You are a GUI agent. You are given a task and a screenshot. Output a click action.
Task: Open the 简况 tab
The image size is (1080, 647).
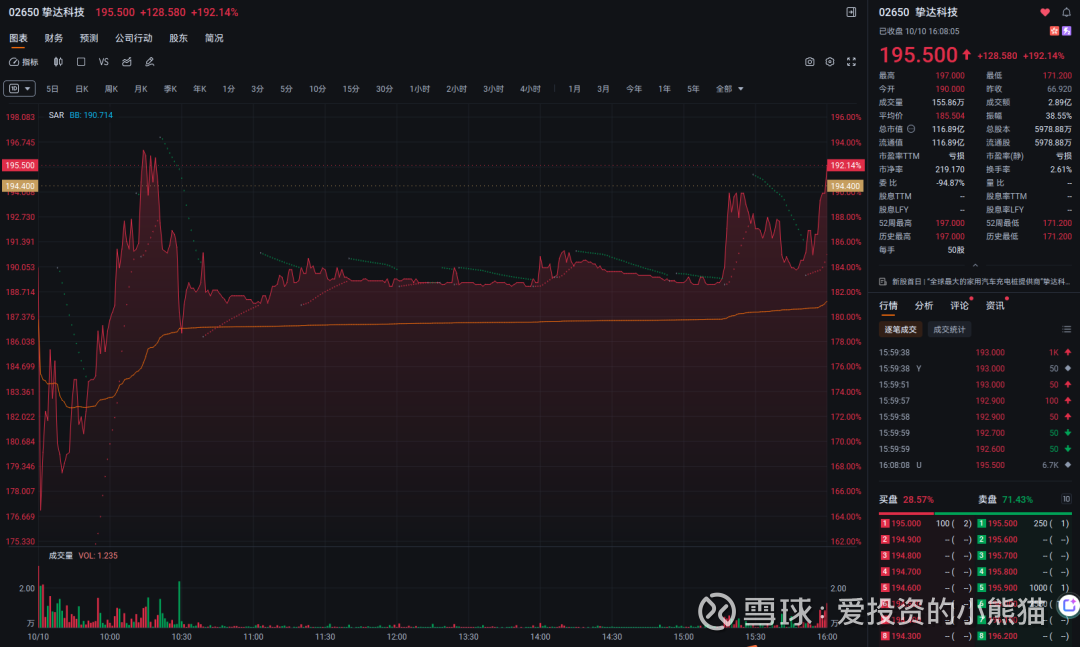click(x=214, y=39)
